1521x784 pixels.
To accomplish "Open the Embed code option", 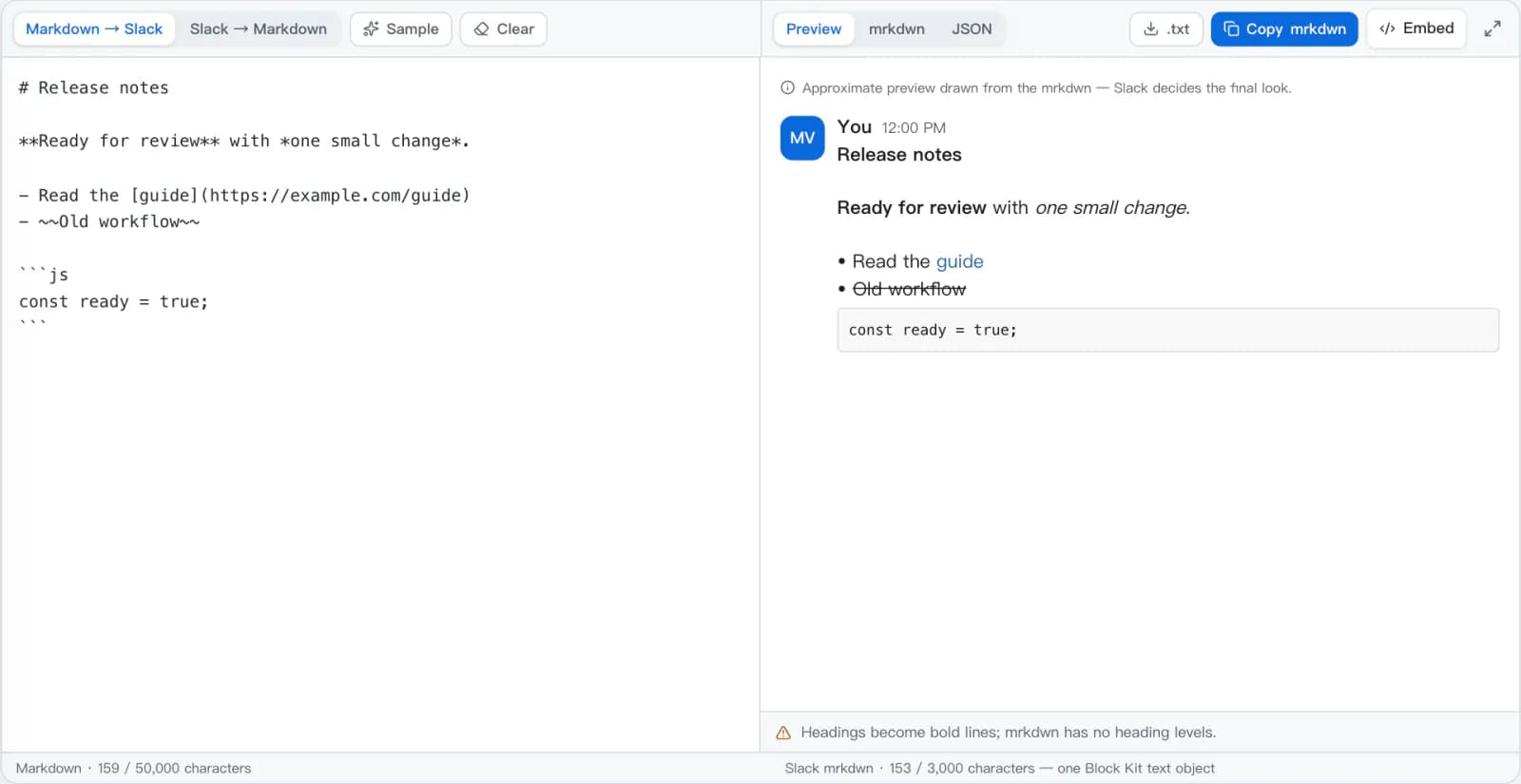I will tap(1416, 29).
